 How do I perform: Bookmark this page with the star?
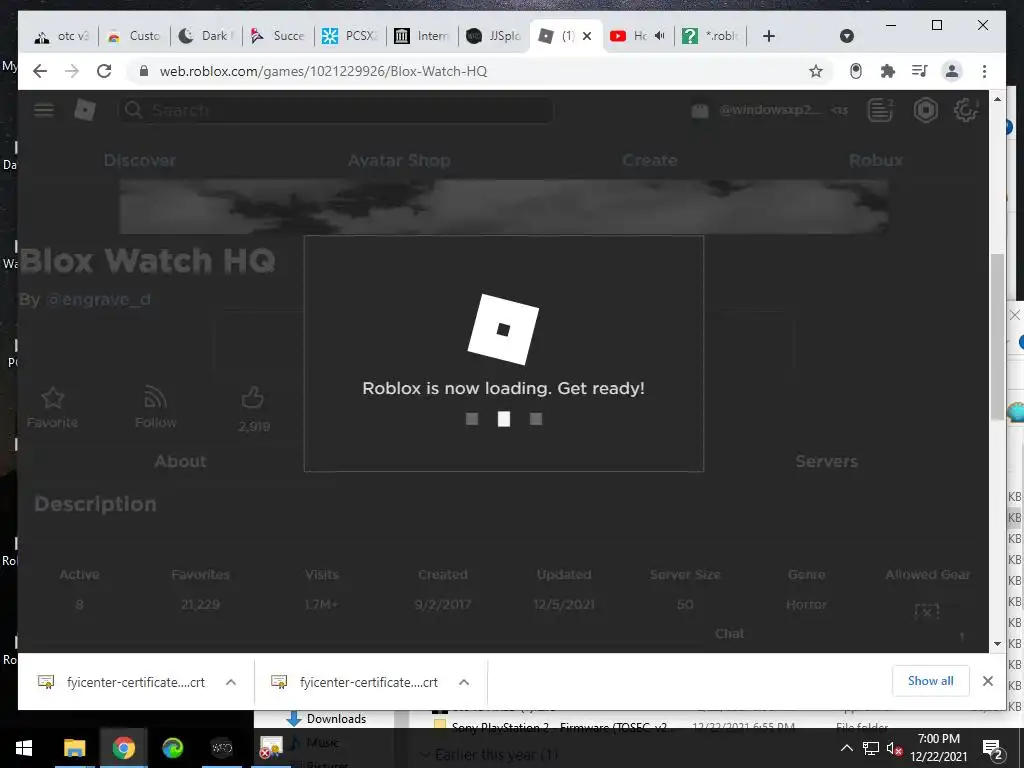point(816,71)
